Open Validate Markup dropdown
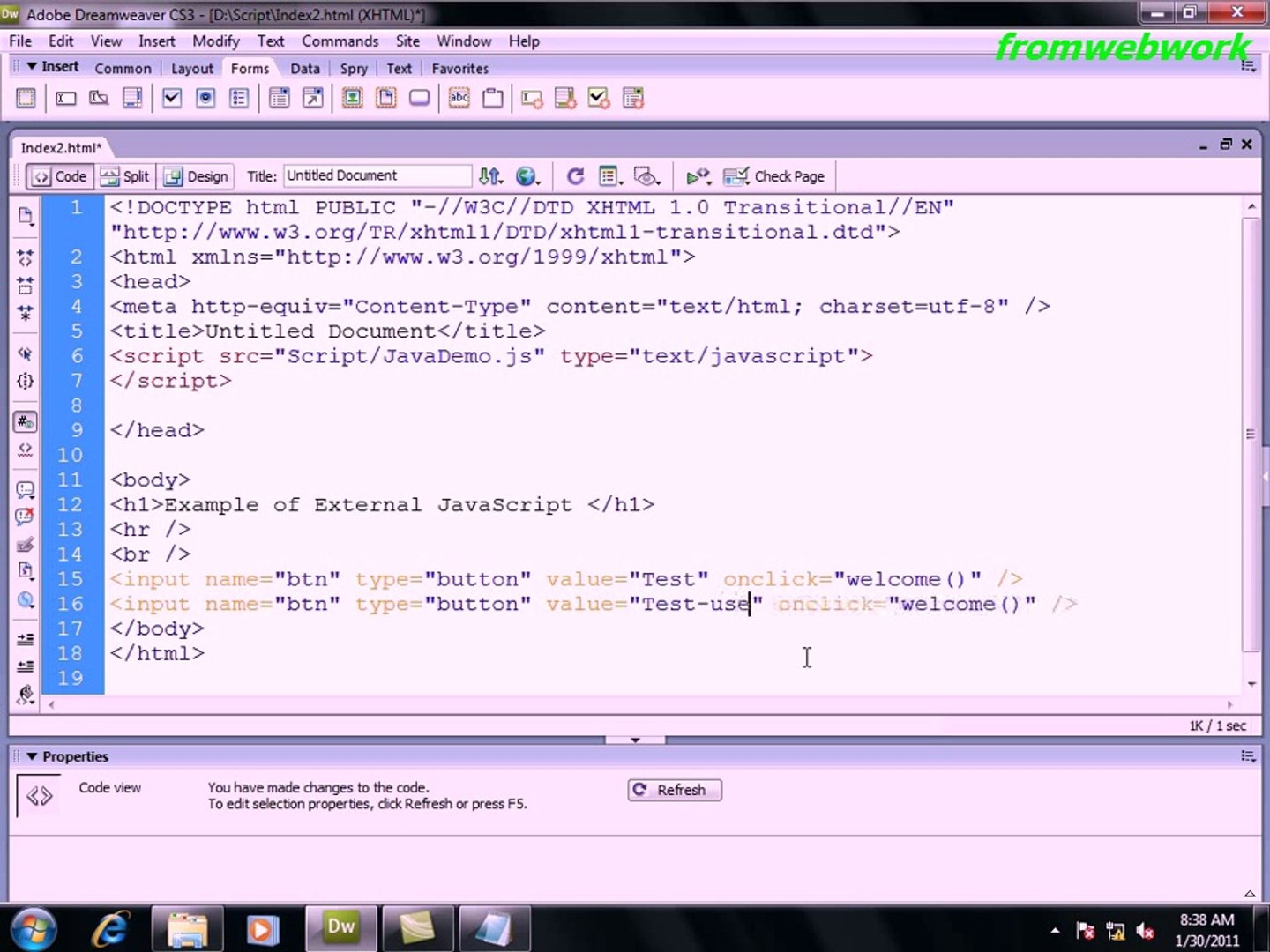The image size is (1270, 952). [x=698, y=176]
